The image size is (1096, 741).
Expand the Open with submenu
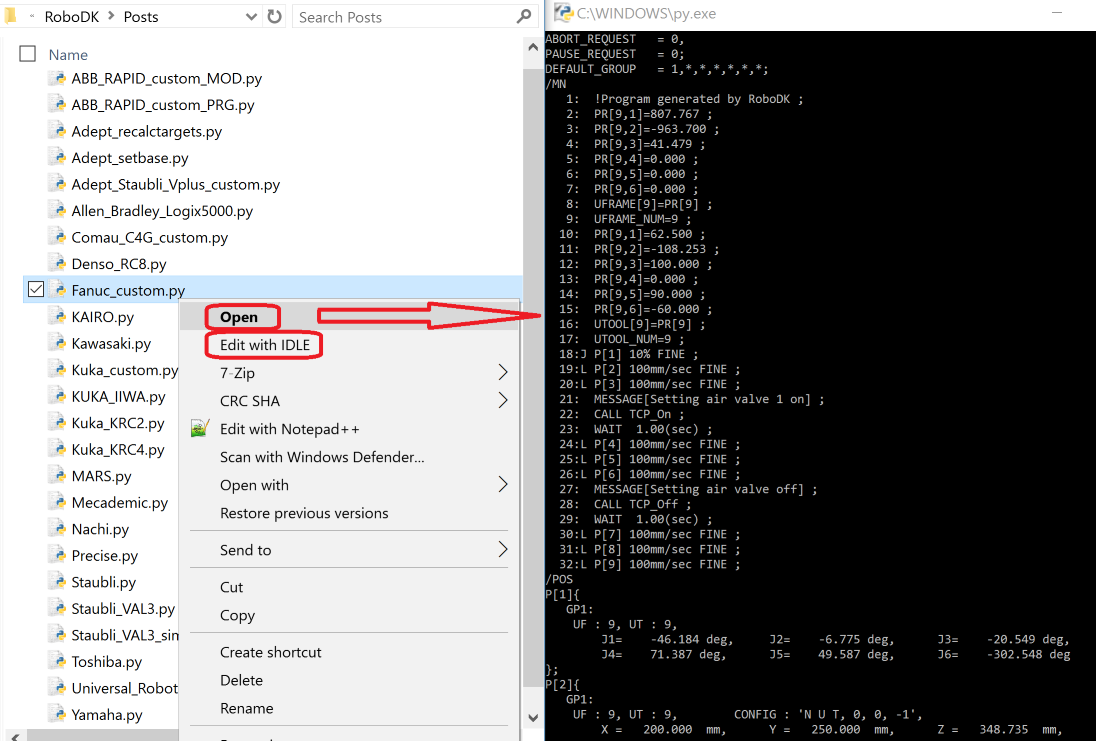(x=502, y=485)
